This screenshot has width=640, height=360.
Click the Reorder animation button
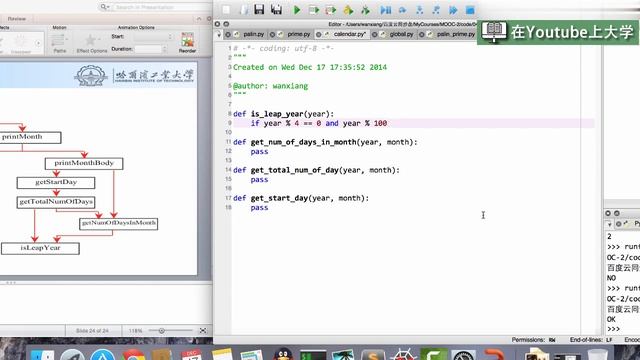point(187,42)
